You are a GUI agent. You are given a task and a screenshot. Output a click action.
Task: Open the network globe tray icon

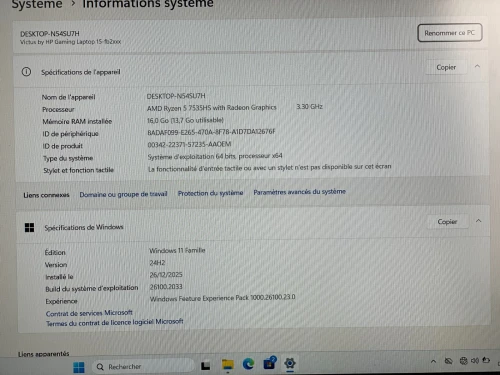click(x=463, y=361)
